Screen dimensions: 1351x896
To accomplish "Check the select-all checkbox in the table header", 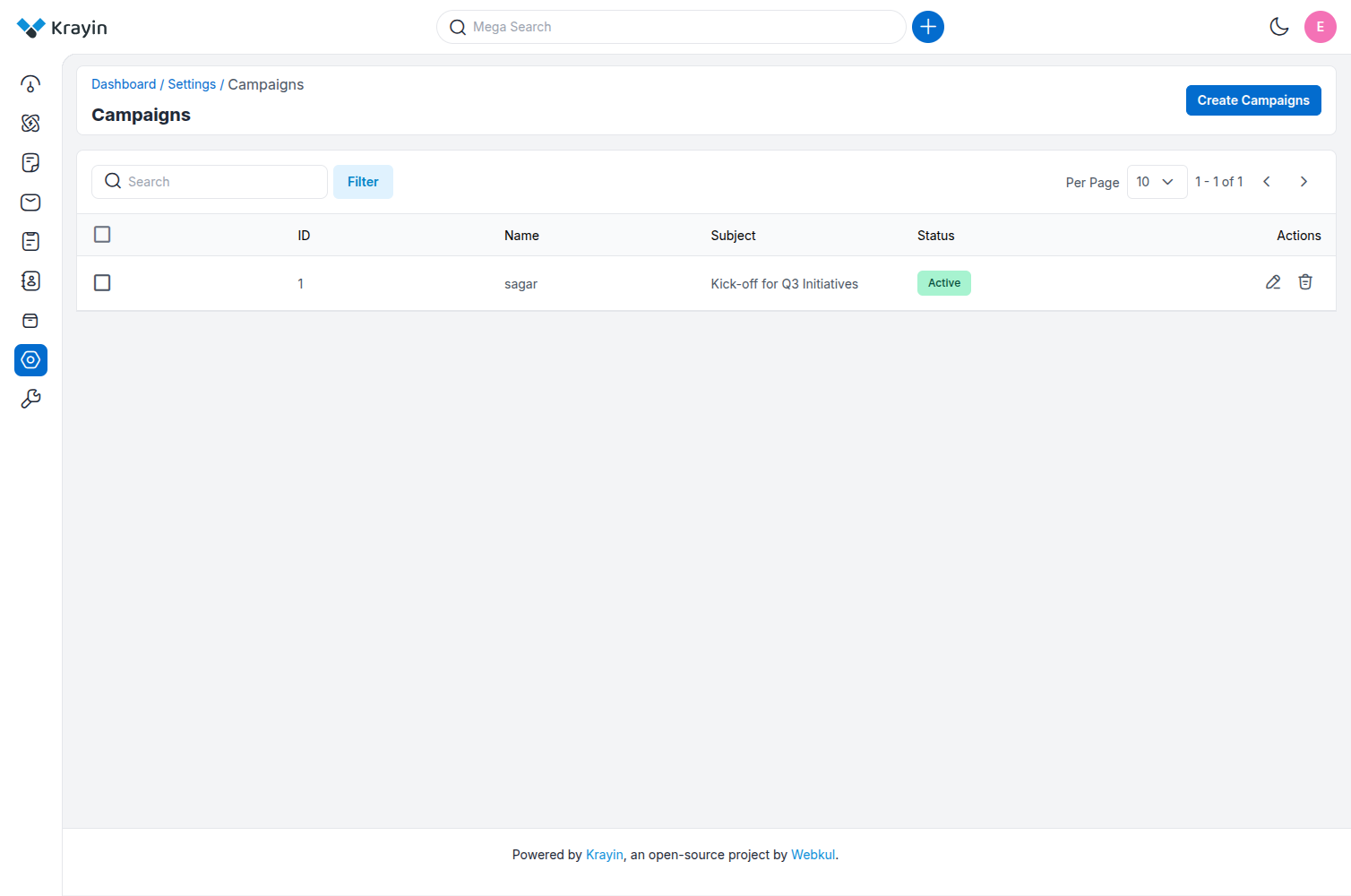I will tap(102, 235).
